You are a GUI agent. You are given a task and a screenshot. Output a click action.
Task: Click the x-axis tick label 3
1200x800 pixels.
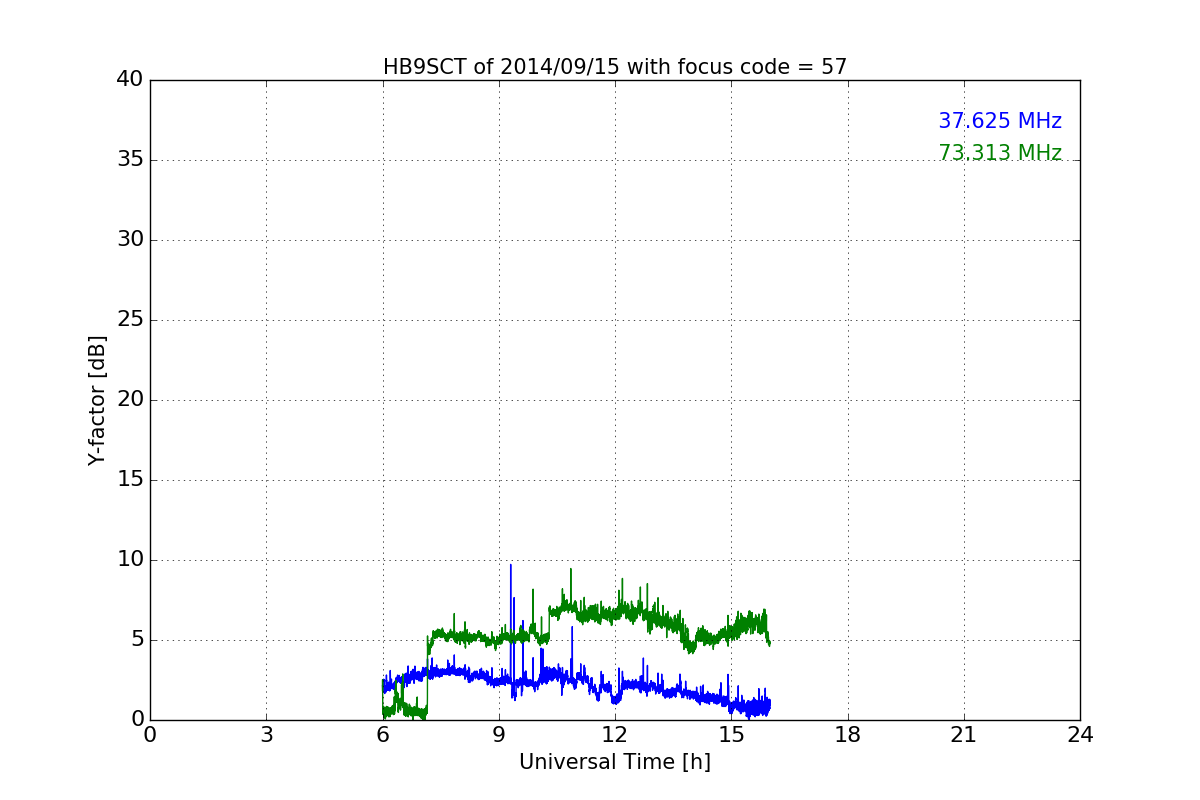pyautogui.click(x=266, y=735)
